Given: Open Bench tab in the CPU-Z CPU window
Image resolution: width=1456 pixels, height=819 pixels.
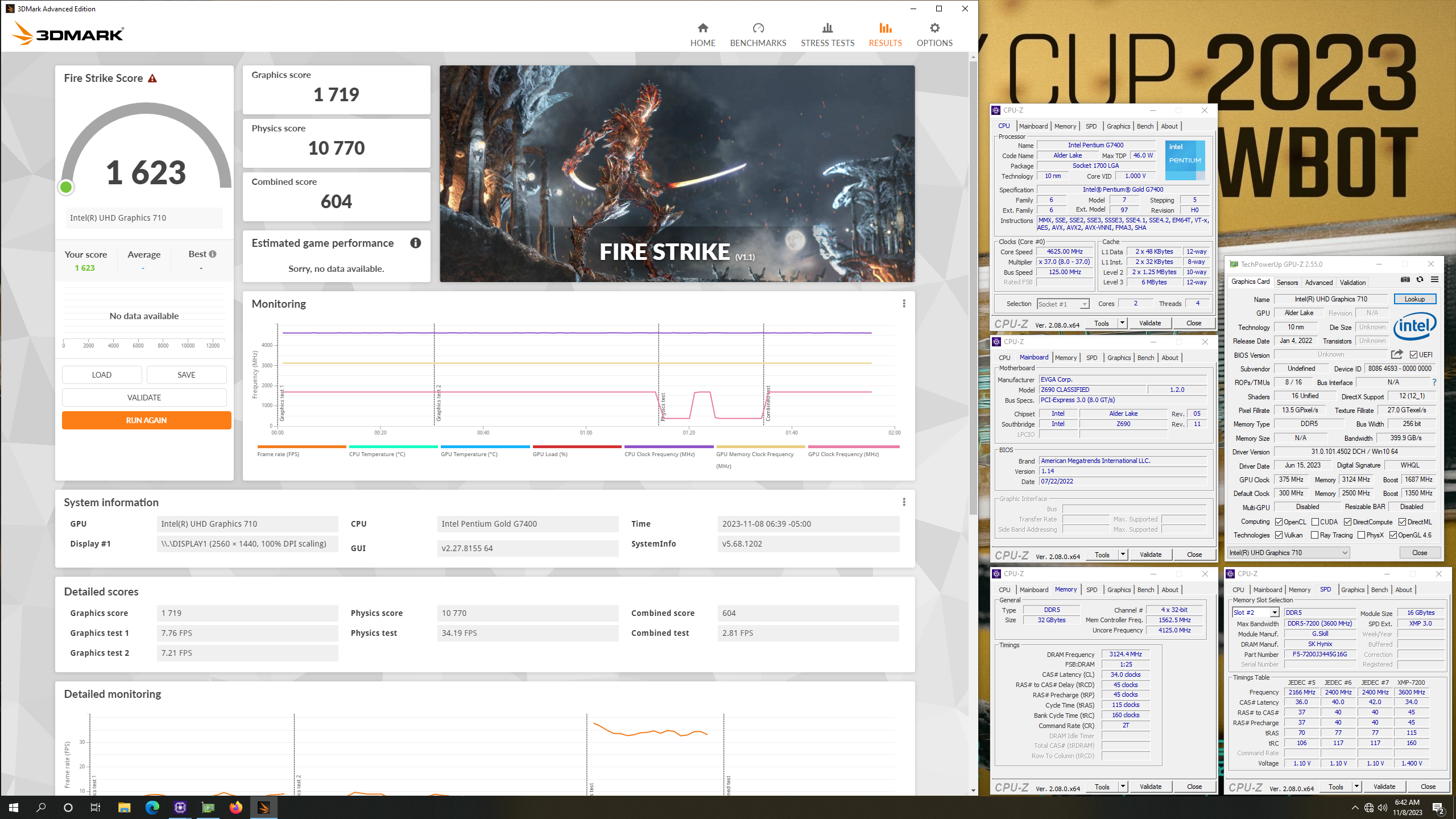Looking at the screenshot, I should [1145, 126].
